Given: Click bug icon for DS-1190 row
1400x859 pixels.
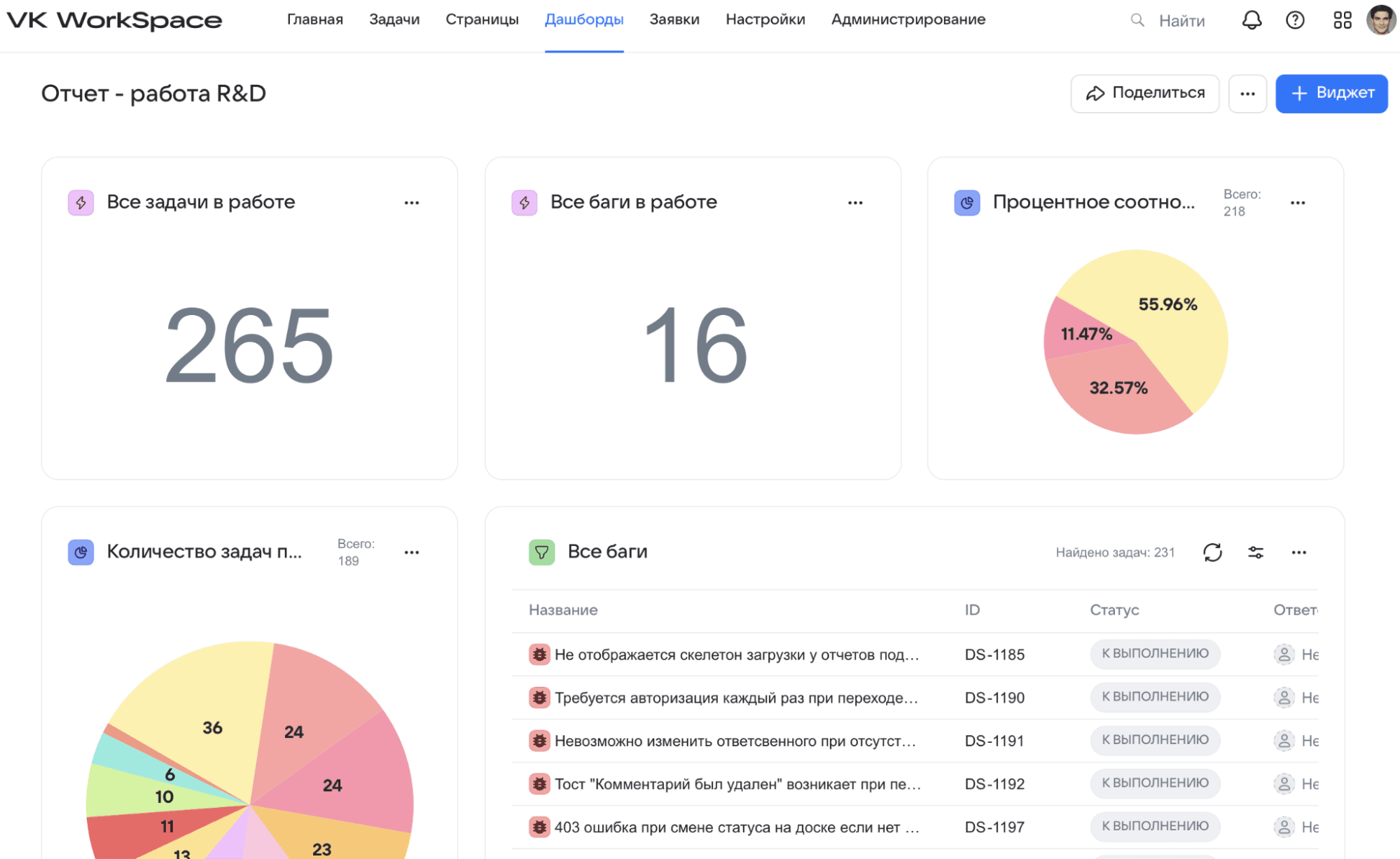Looking at the screenshot, I should [x=539, y=697].
